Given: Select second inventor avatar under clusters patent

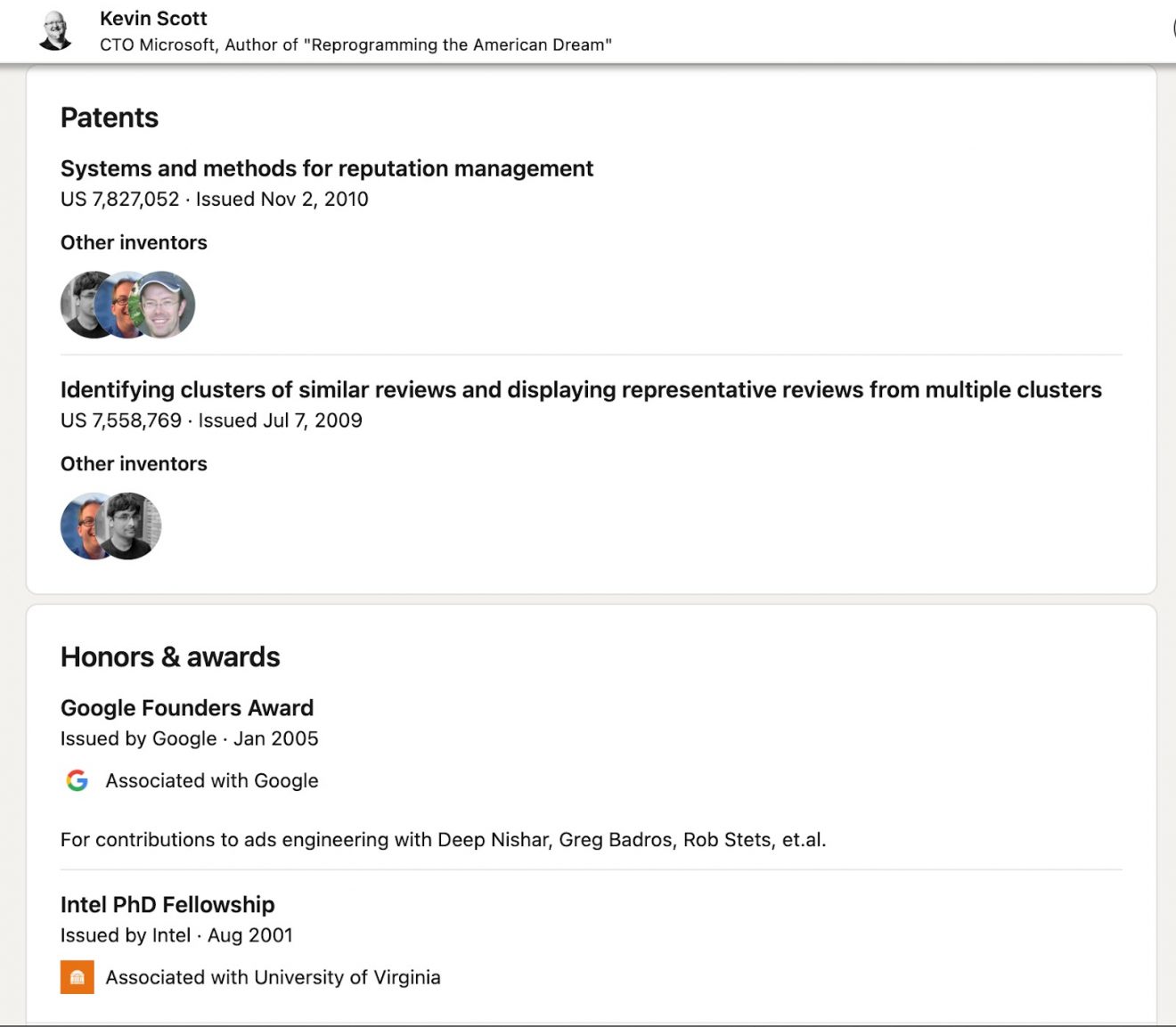Looking at the screenshot, I should coord(131,526).
